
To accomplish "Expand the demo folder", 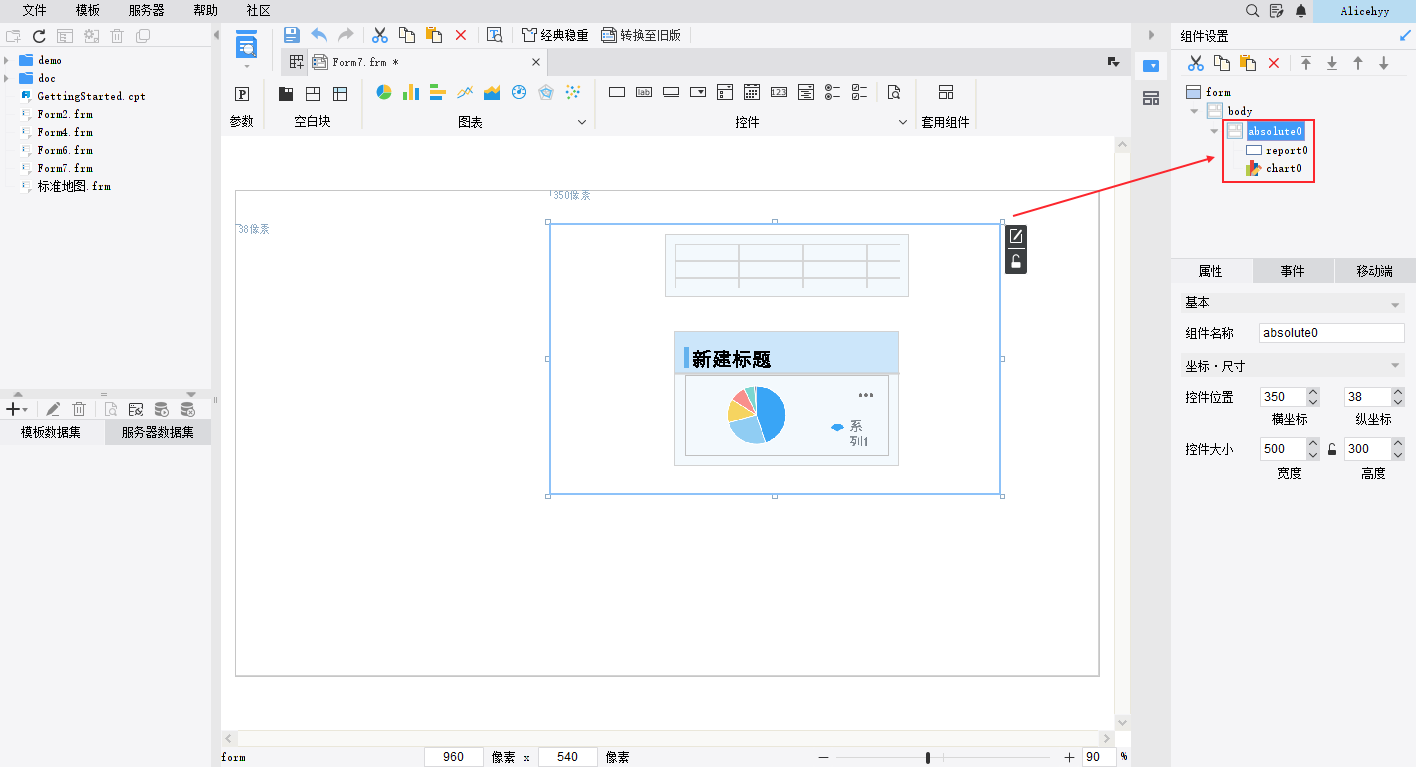I will (7, 60).
